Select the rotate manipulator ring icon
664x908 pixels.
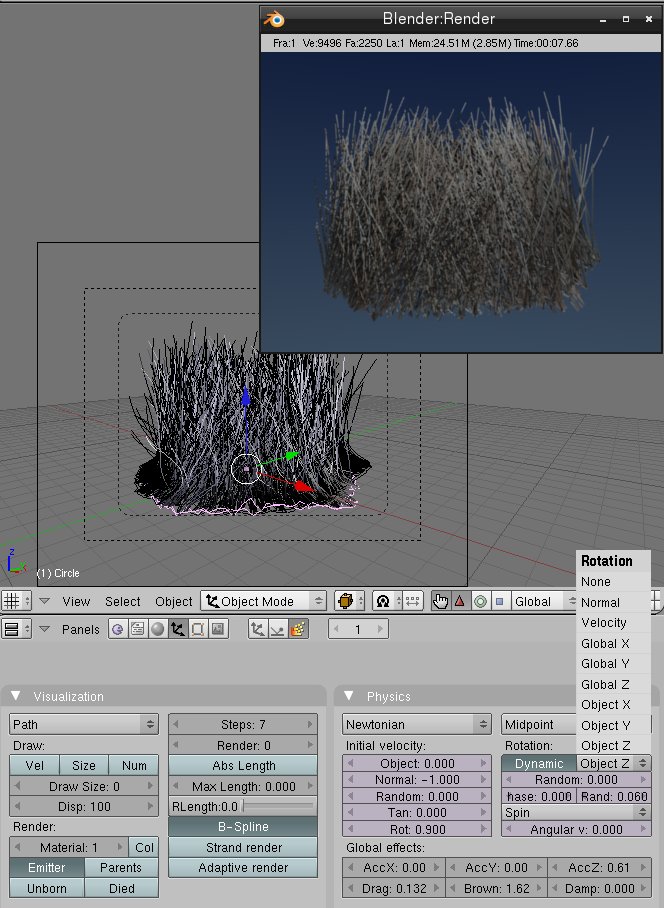coord(480,601)
